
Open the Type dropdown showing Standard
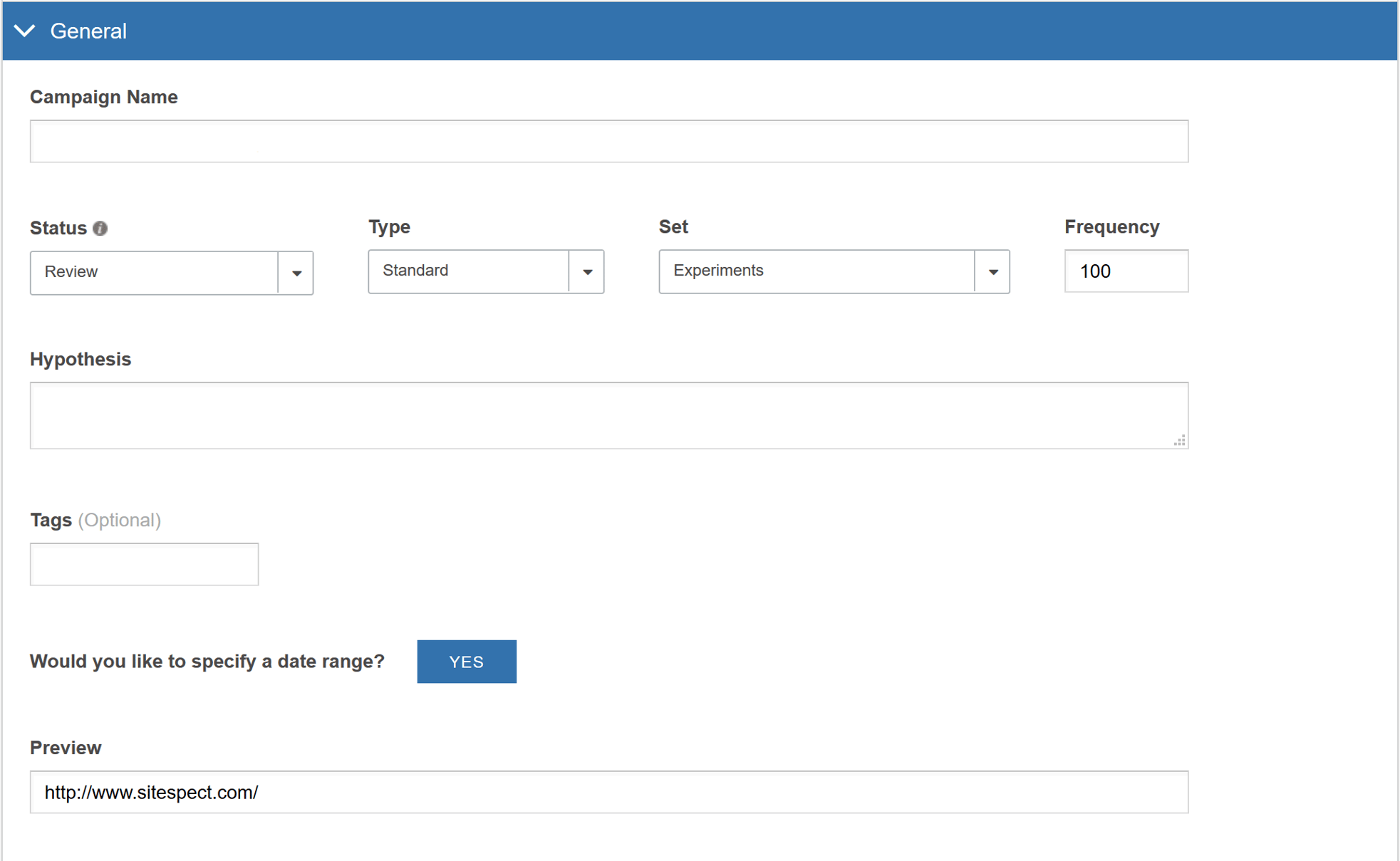click(486, 271)
